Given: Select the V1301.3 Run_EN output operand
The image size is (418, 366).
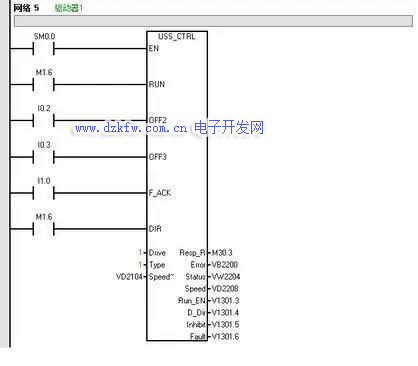Looking at the screenshot, I should pos(226,301).
